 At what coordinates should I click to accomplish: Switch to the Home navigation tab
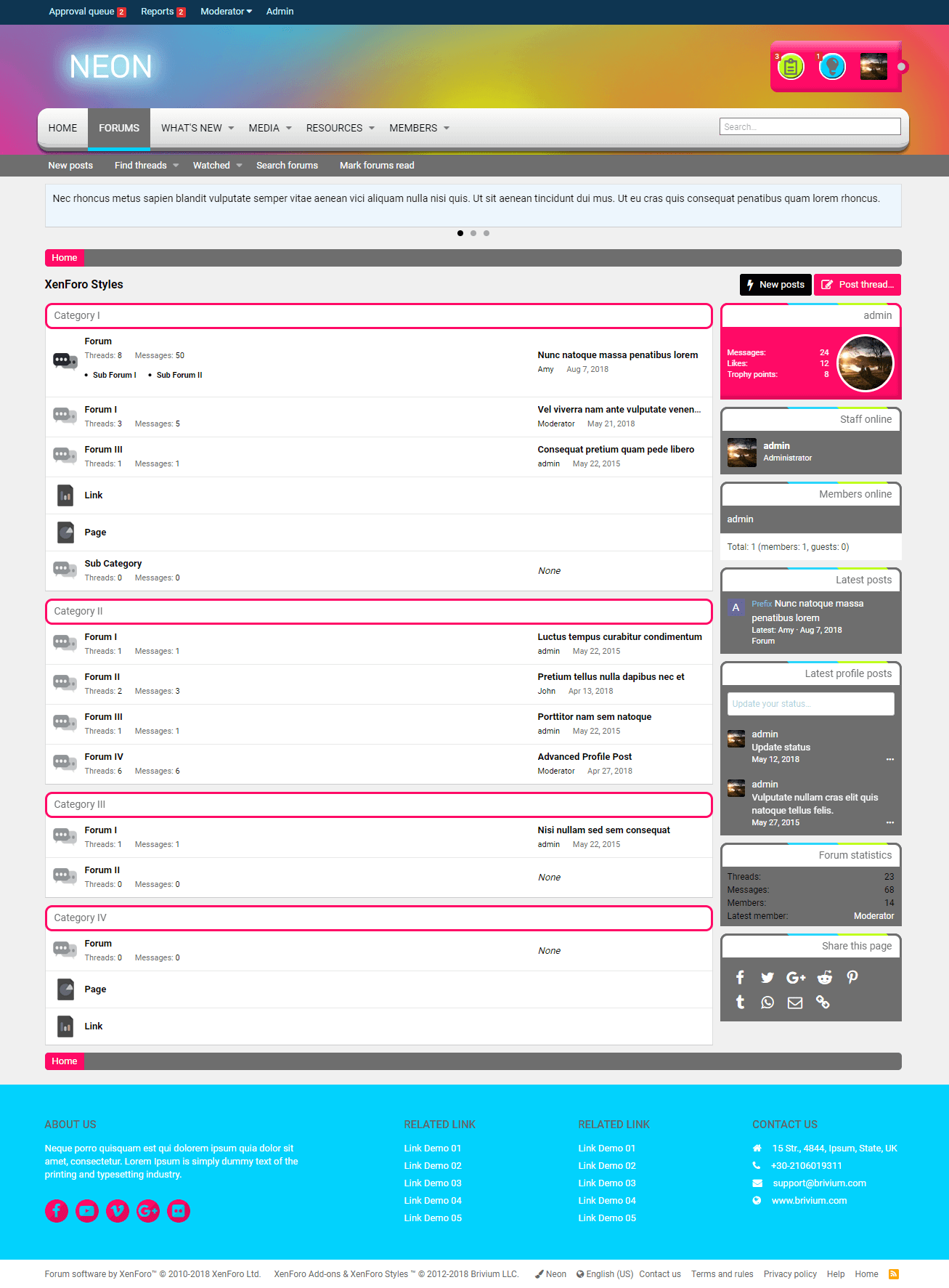(62, 129)
